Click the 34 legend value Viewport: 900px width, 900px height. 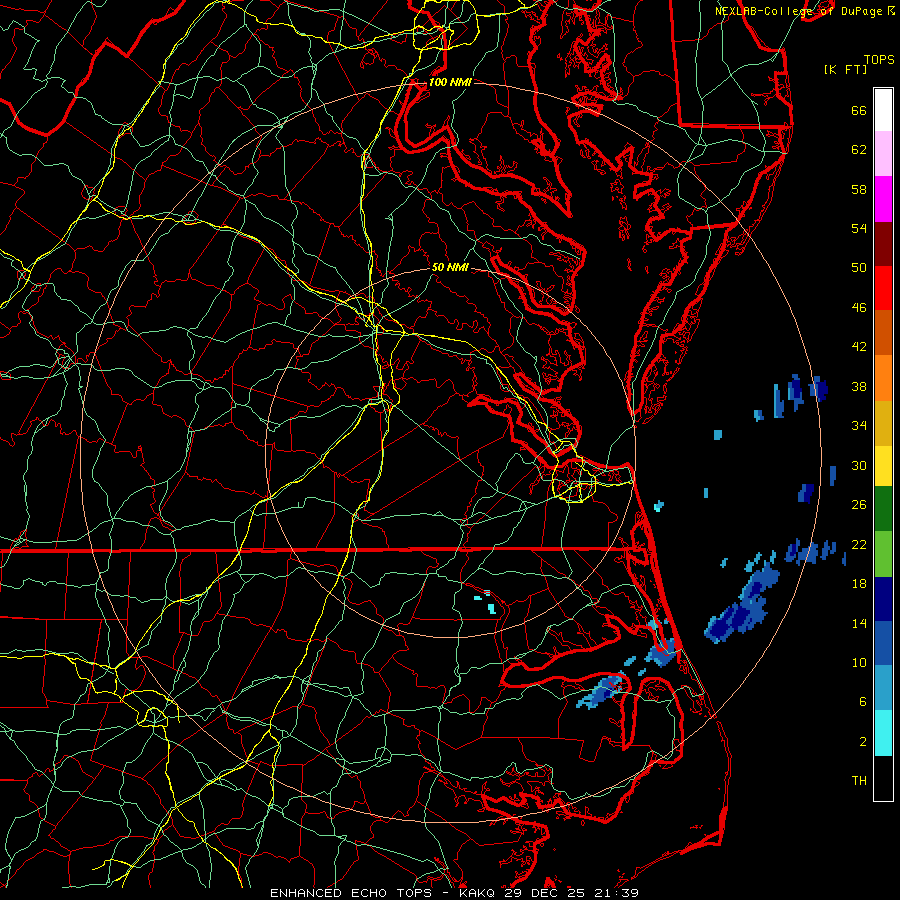coord(859,425)
